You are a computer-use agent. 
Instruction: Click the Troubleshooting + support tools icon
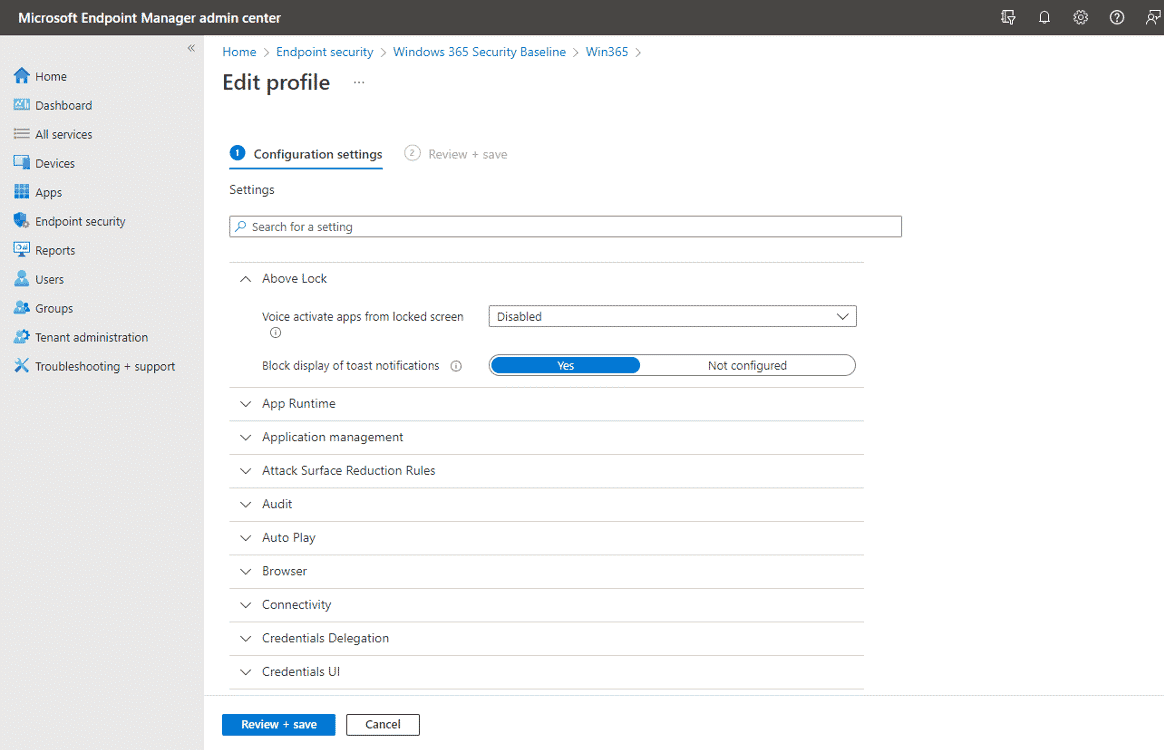pyautogui.click(x=22, y=365)
